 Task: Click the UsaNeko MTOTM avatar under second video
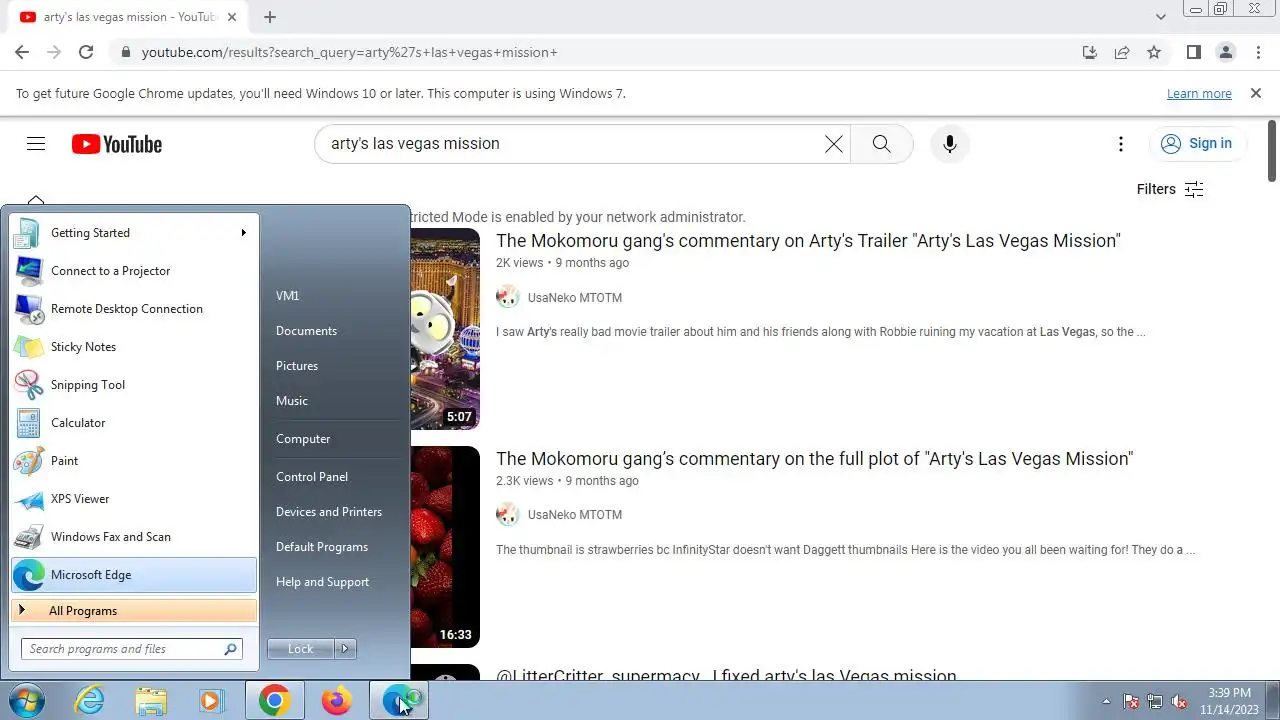pos(508,515)
